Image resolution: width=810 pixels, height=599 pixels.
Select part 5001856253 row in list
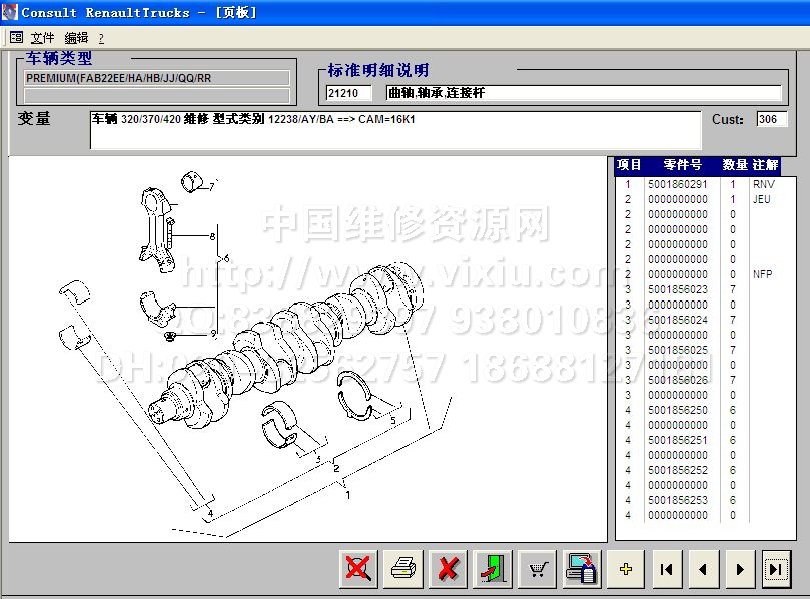(677, 500)
